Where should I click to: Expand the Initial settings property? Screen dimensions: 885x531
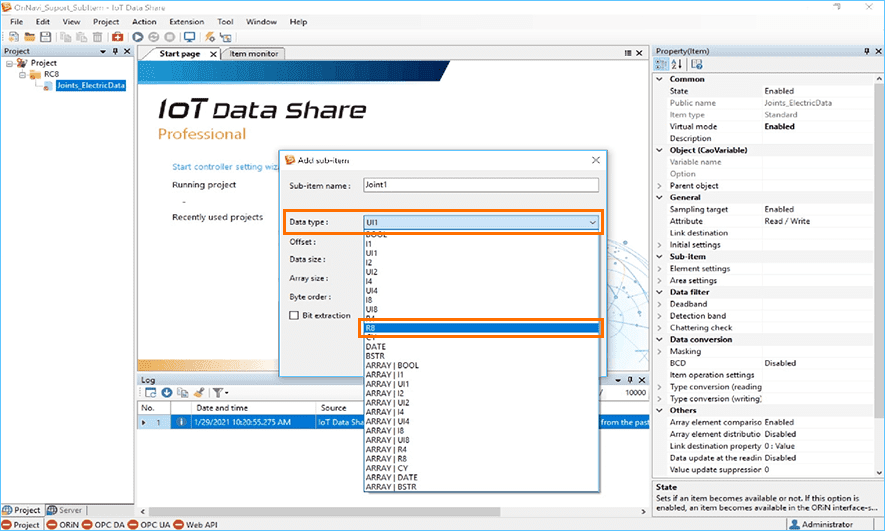click(659, 245)
